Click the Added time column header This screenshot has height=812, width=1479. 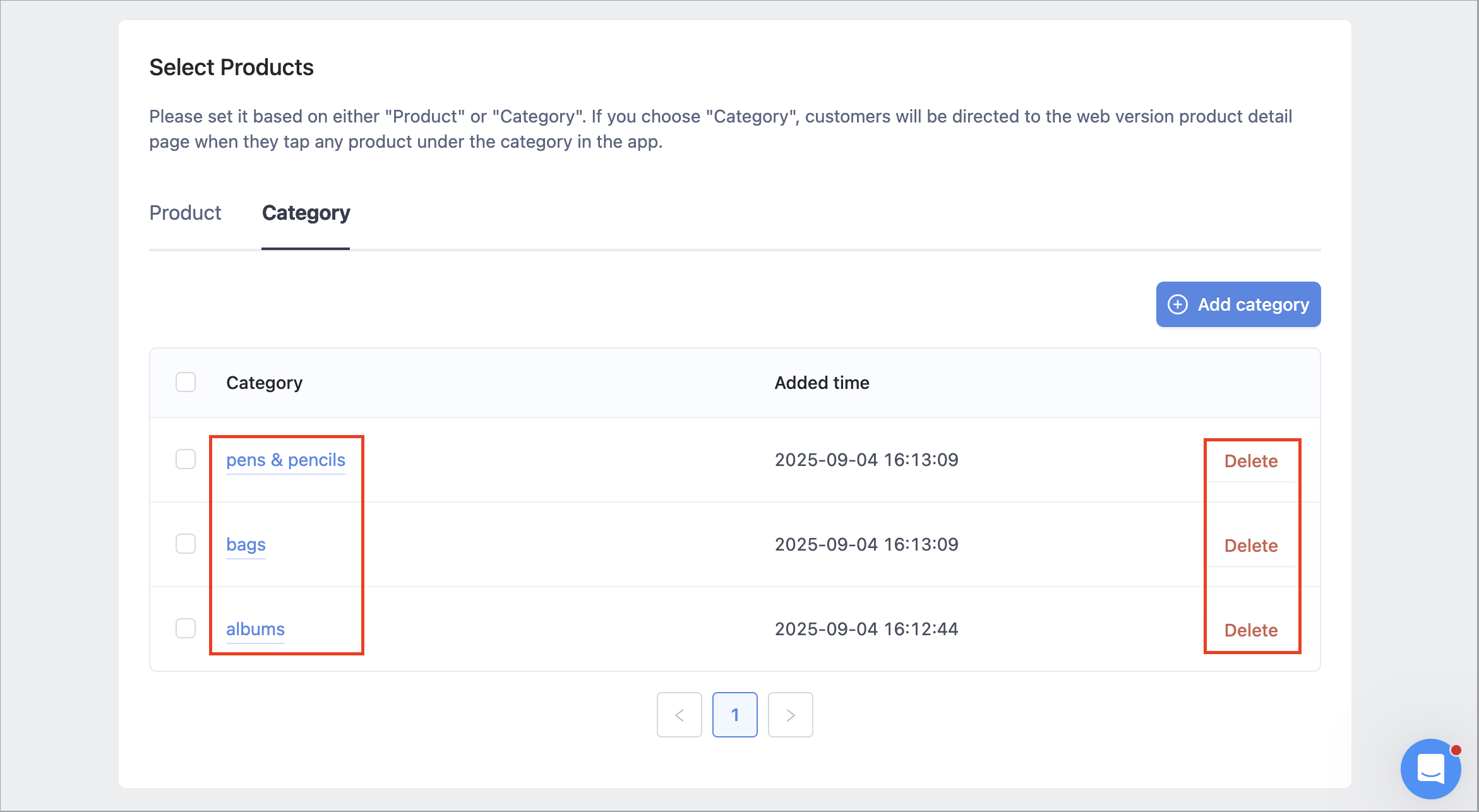point(822,383)
